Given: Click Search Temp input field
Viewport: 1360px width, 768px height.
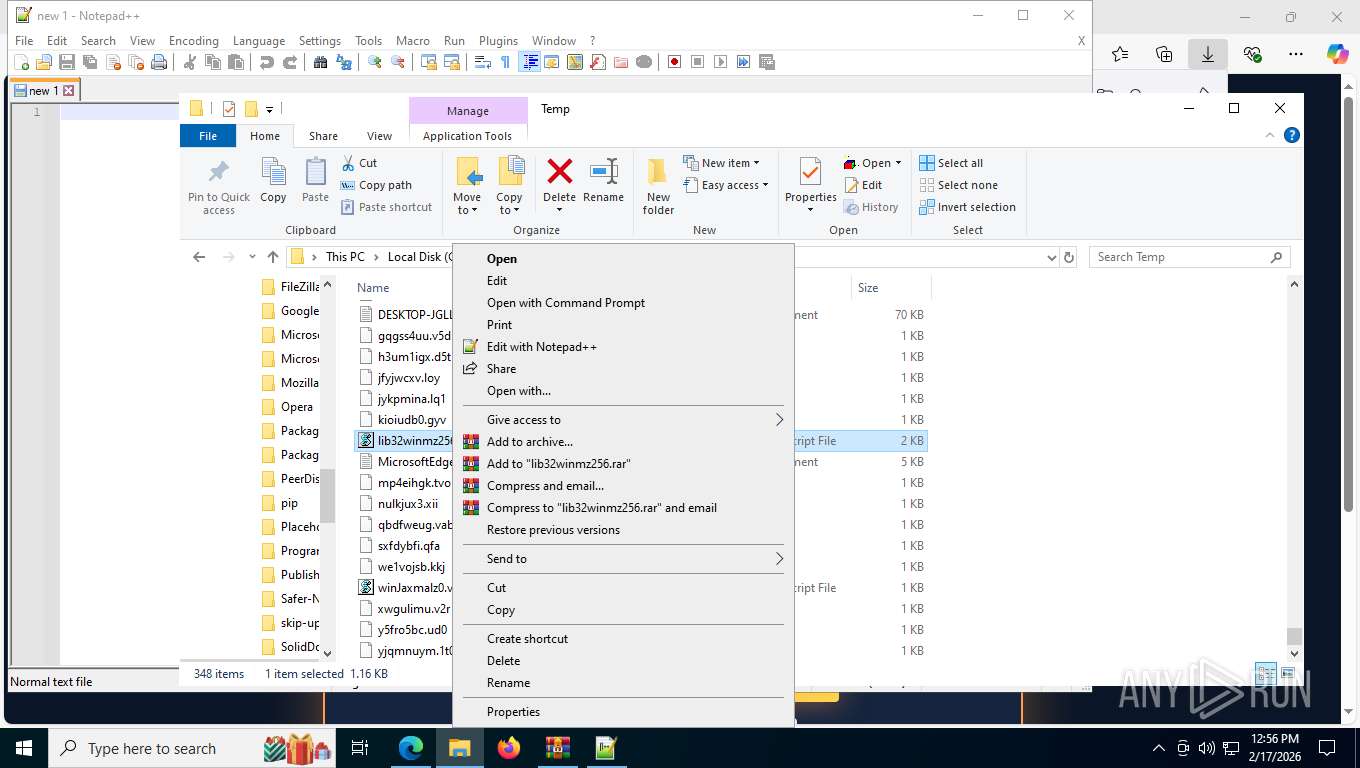Looking at the screenshot, I should click(x=1189, y=257).
